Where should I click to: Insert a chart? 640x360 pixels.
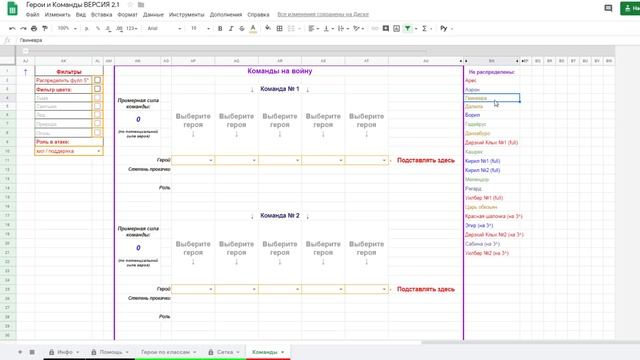(396, 29)
